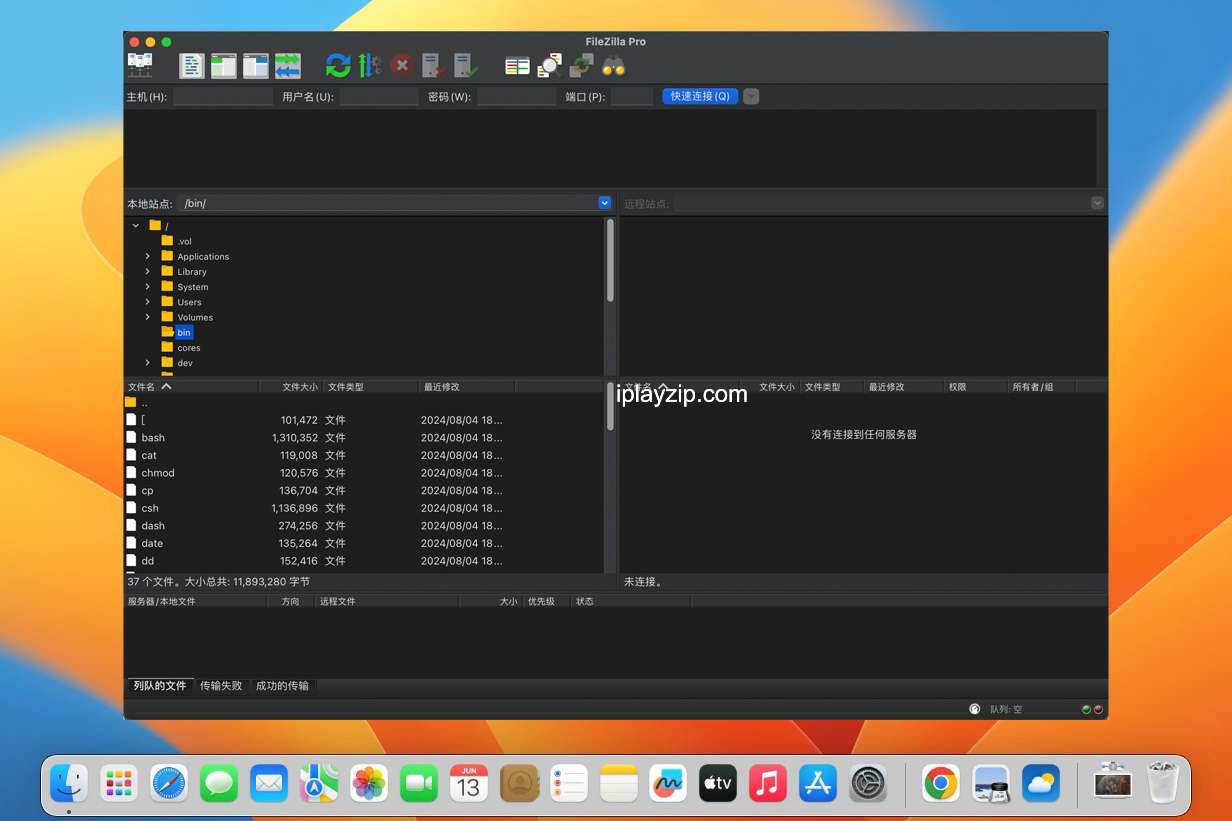Open Finder in the Dock
The image size is (1232, 821).
tap(69, 783)
